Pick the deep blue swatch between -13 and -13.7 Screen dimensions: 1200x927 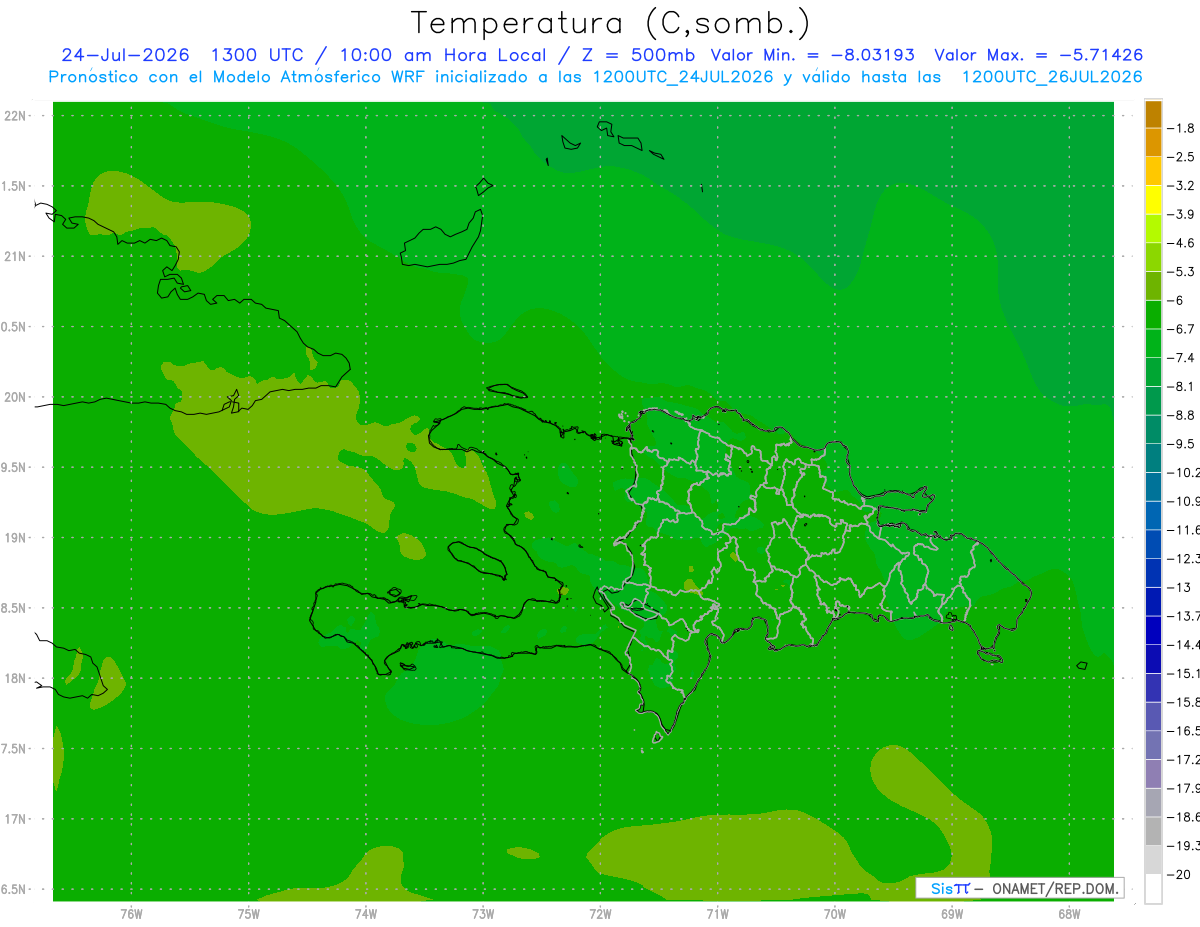point(1153,601)
